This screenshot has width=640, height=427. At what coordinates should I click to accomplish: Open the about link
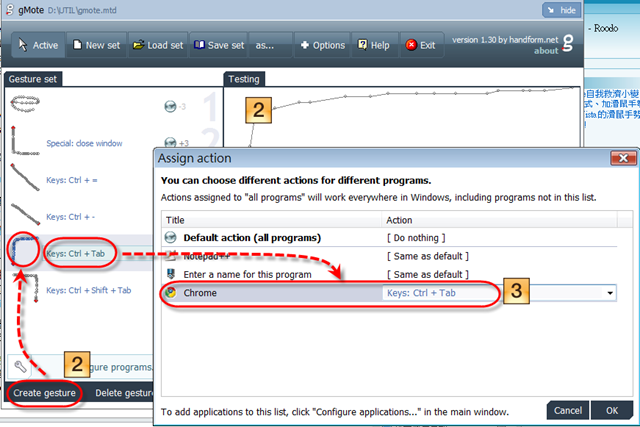click(546, 51)
